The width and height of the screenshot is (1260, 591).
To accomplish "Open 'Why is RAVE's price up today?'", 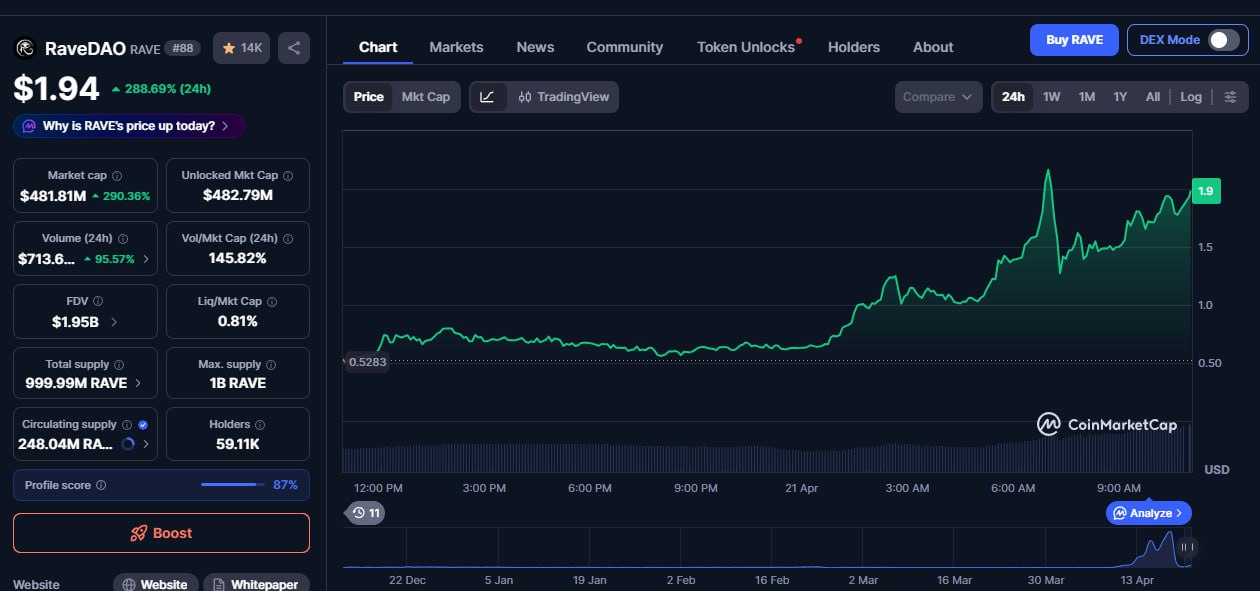I will [x=128, y=126].
